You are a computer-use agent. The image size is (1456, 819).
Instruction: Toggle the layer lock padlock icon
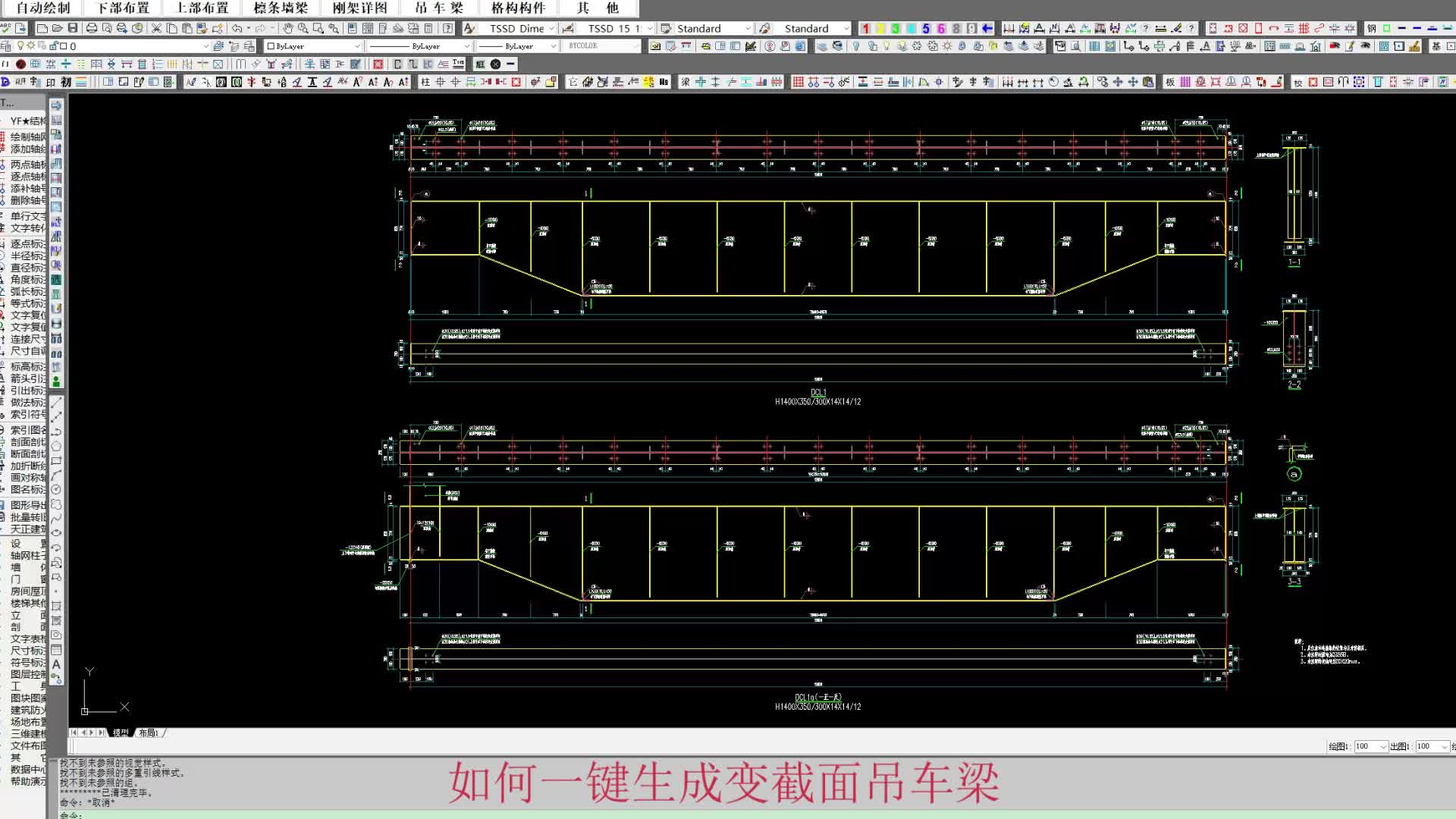52,45
